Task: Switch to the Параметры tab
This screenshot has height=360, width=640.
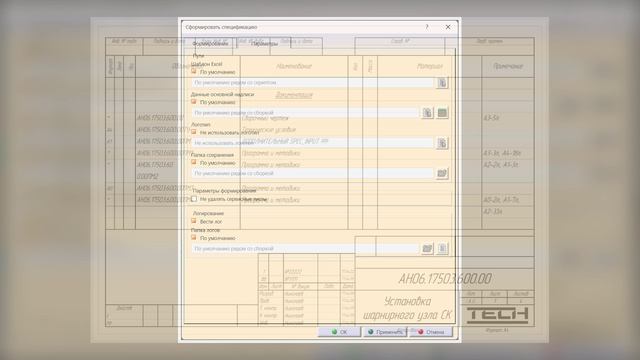Action: click(264, 43)
